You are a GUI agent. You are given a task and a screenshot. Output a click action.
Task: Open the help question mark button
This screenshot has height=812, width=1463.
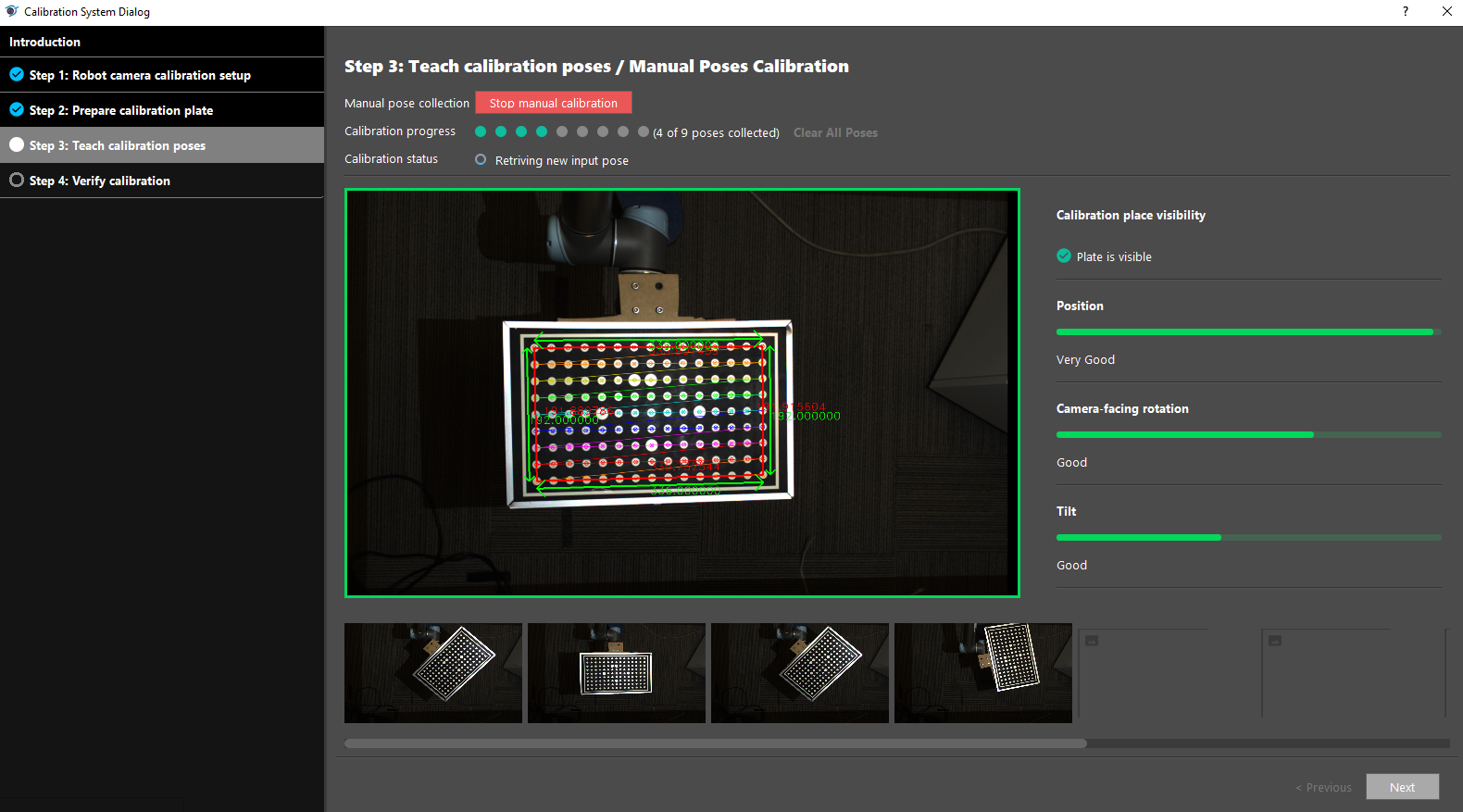(1406, 11)
